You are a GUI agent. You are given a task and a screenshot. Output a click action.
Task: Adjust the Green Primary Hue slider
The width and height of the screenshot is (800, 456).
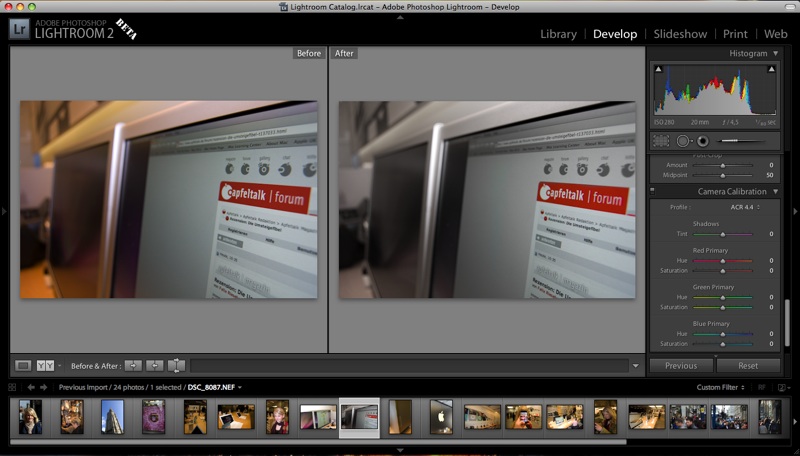click(x=722, y=297)
